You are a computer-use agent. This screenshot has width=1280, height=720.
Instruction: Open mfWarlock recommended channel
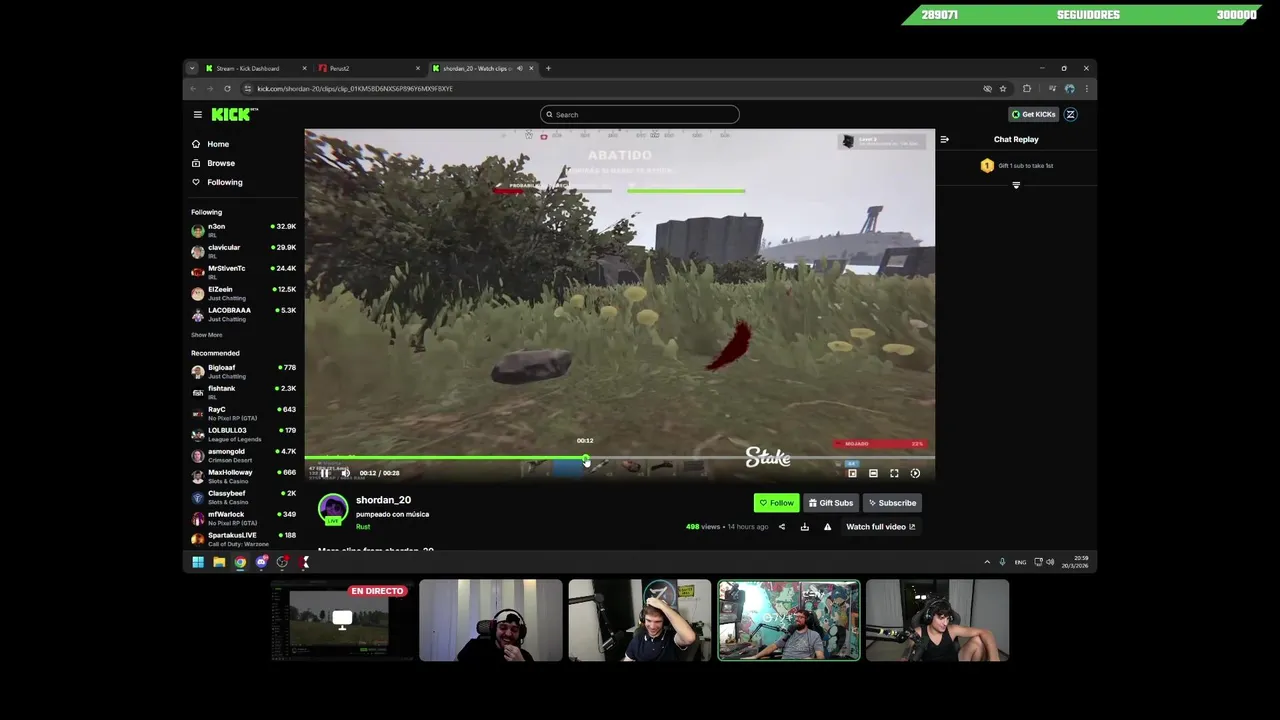click(x=244, y=518)
